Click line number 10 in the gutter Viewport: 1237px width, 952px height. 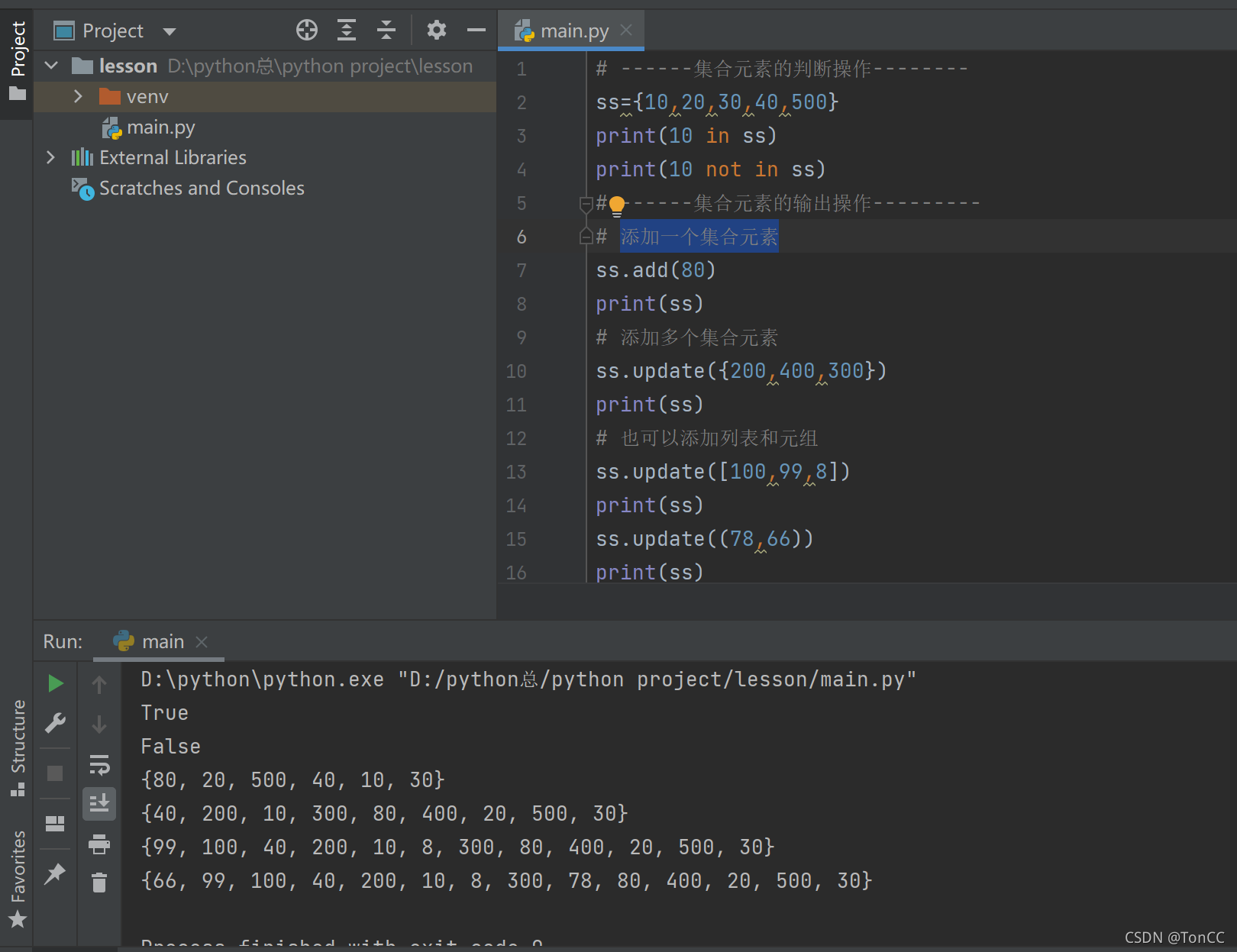point(516,371)
